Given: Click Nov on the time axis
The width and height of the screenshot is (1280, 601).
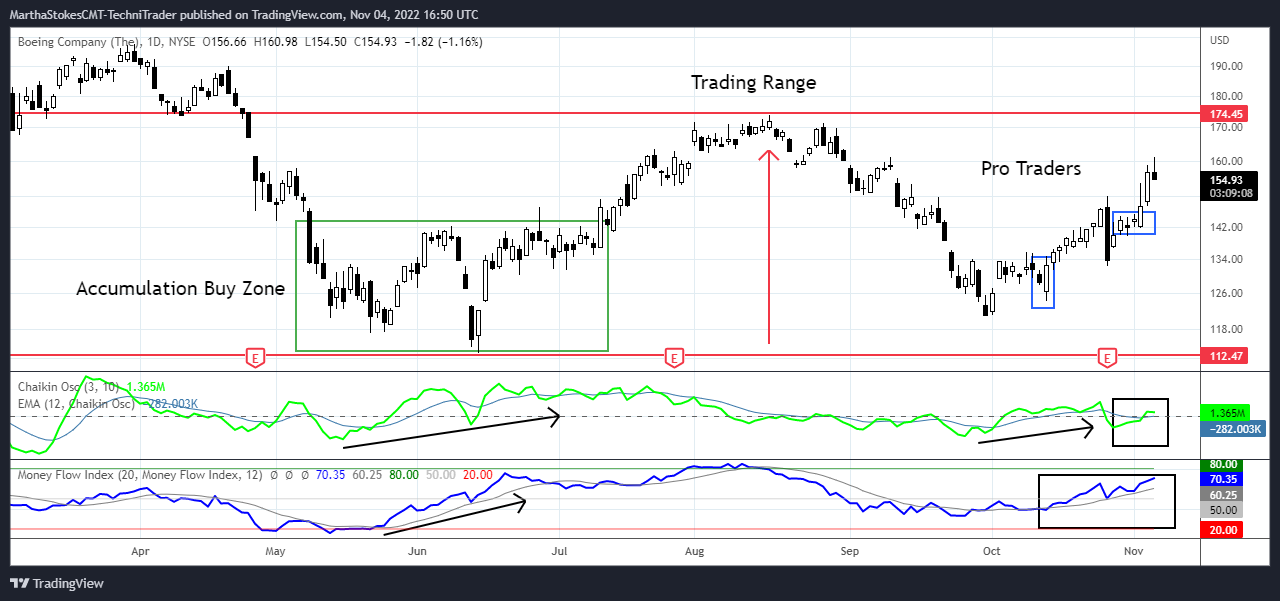Looking at the screenshot, I should click(x=1133, y=551).
